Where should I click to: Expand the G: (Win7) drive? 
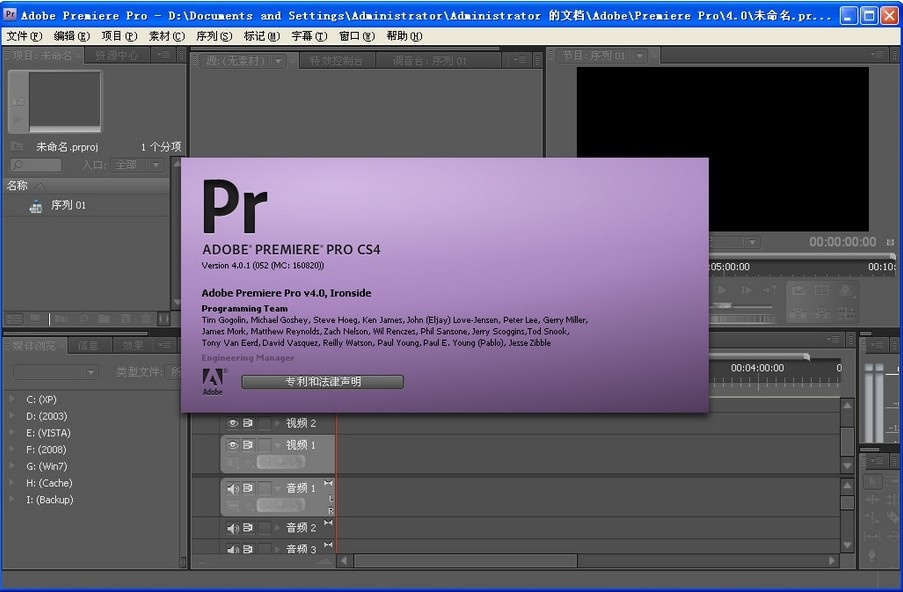[x=12, y=465]
